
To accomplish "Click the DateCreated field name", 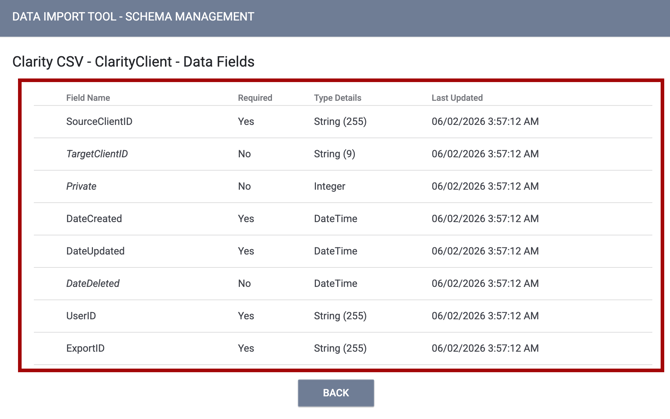I will click(94, 219).
